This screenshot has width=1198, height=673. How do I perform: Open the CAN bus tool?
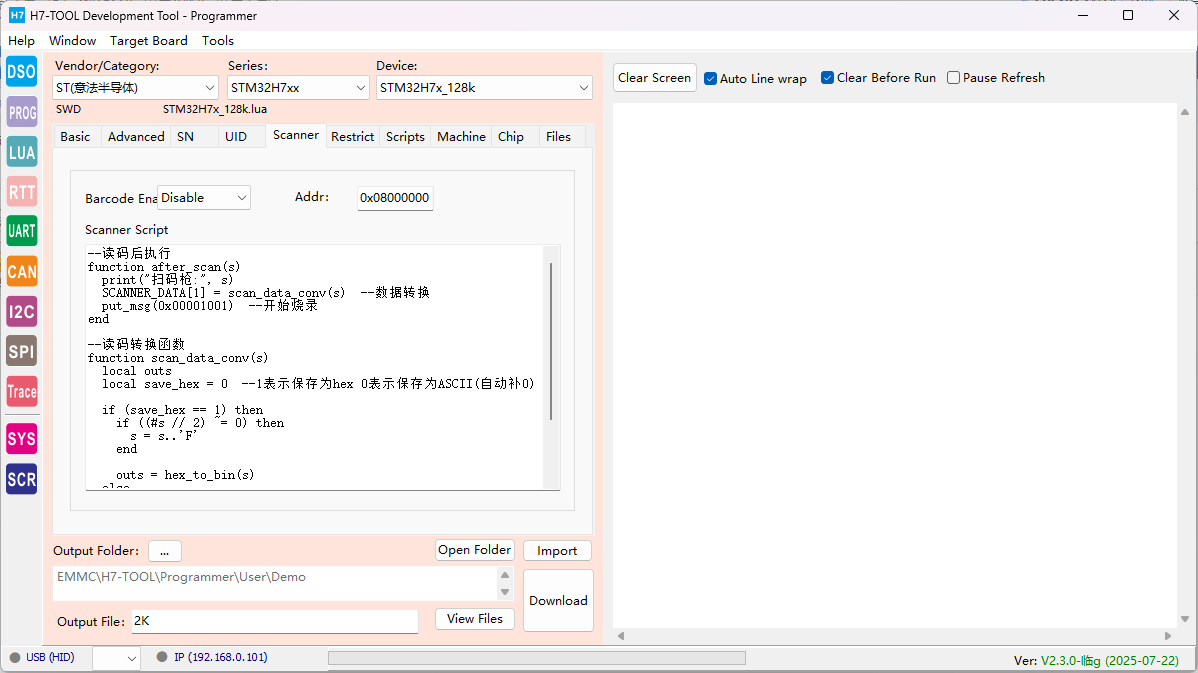point(21,271)
